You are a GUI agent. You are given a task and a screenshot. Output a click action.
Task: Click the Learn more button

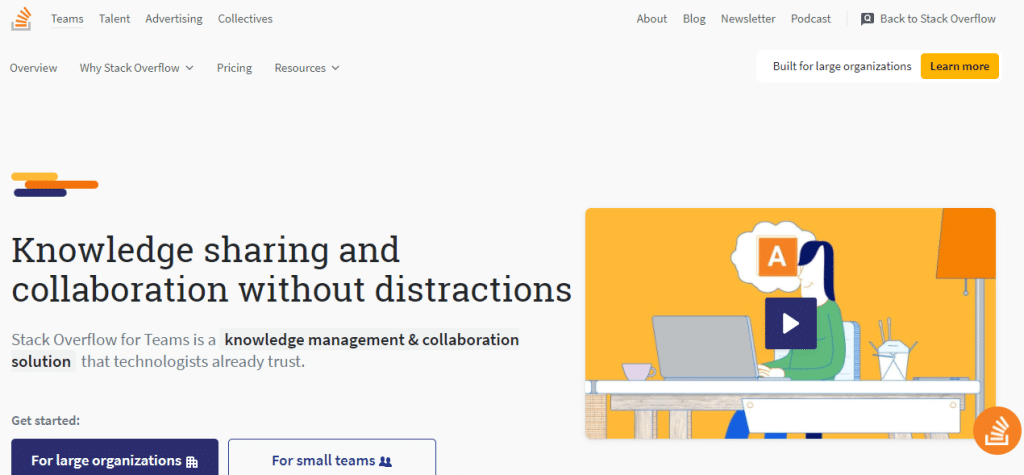tap(959, 66)
